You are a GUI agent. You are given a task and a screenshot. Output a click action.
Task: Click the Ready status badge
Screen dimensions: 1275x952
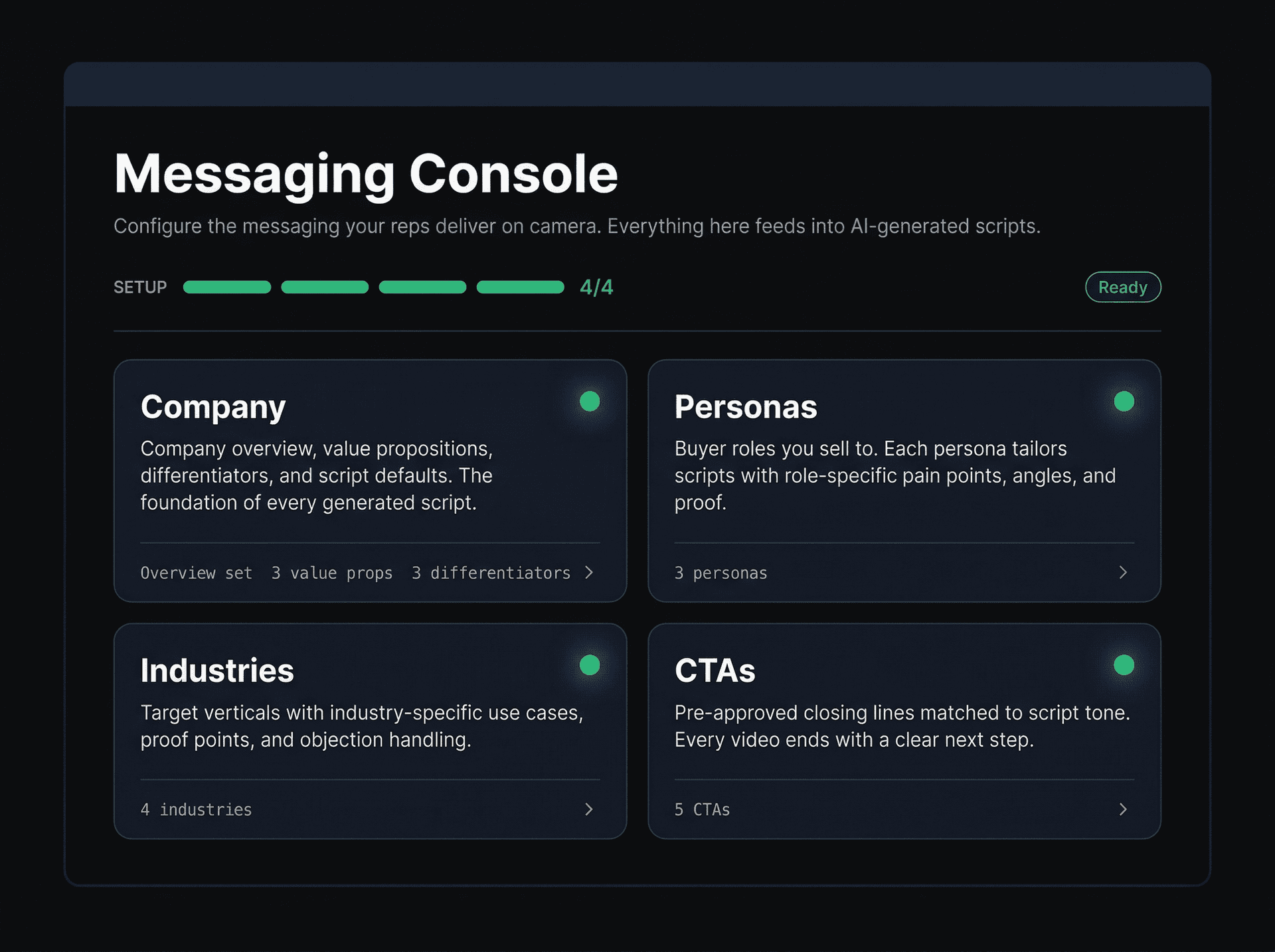(x=1122, y=287)
